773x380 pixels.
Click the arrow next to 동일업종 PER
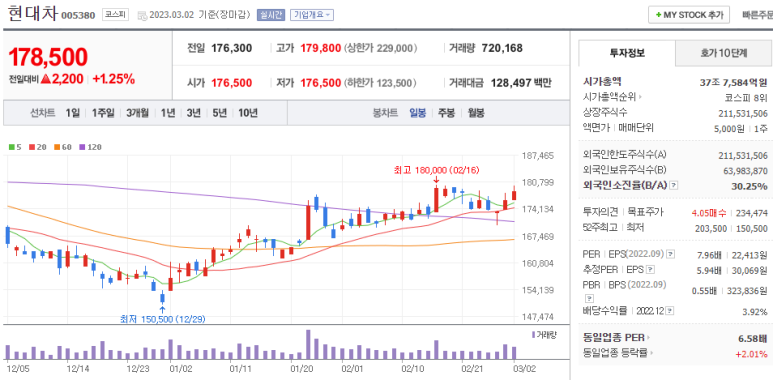click(x=649, y=338)
